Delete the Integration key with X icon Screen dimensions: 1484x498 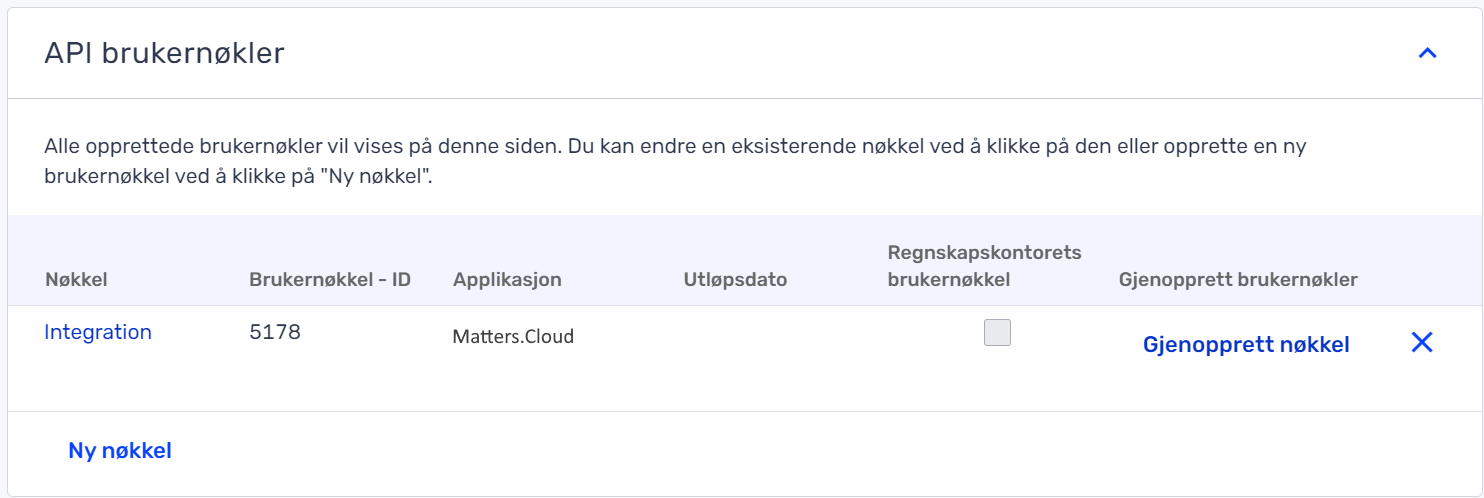pos(1421,343)
